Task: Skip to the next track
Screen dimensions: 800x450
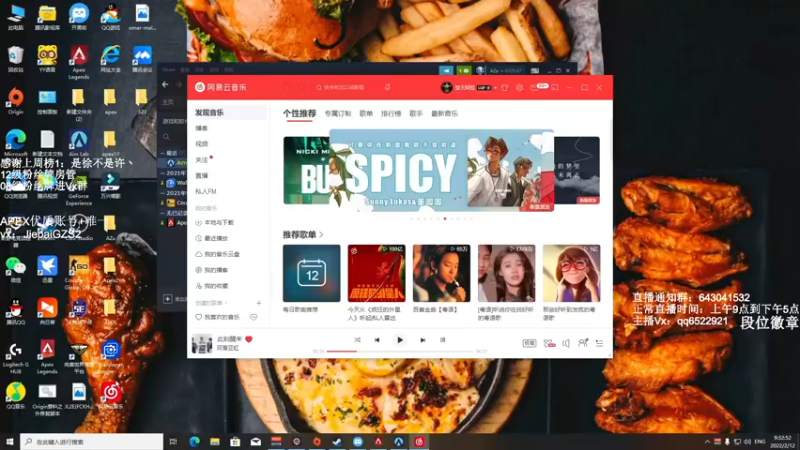Action: tap(422, 340)
